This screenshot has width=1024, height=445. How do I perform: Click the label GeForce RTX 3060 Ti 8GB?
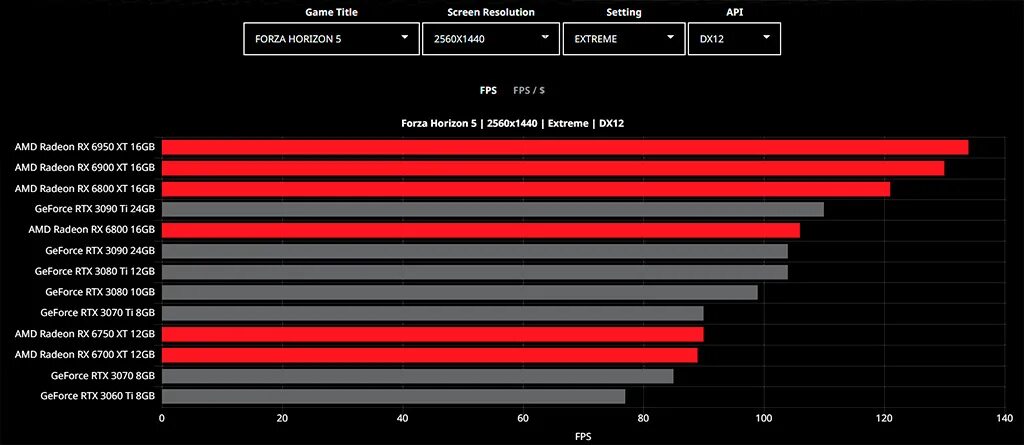click(97, 396)
